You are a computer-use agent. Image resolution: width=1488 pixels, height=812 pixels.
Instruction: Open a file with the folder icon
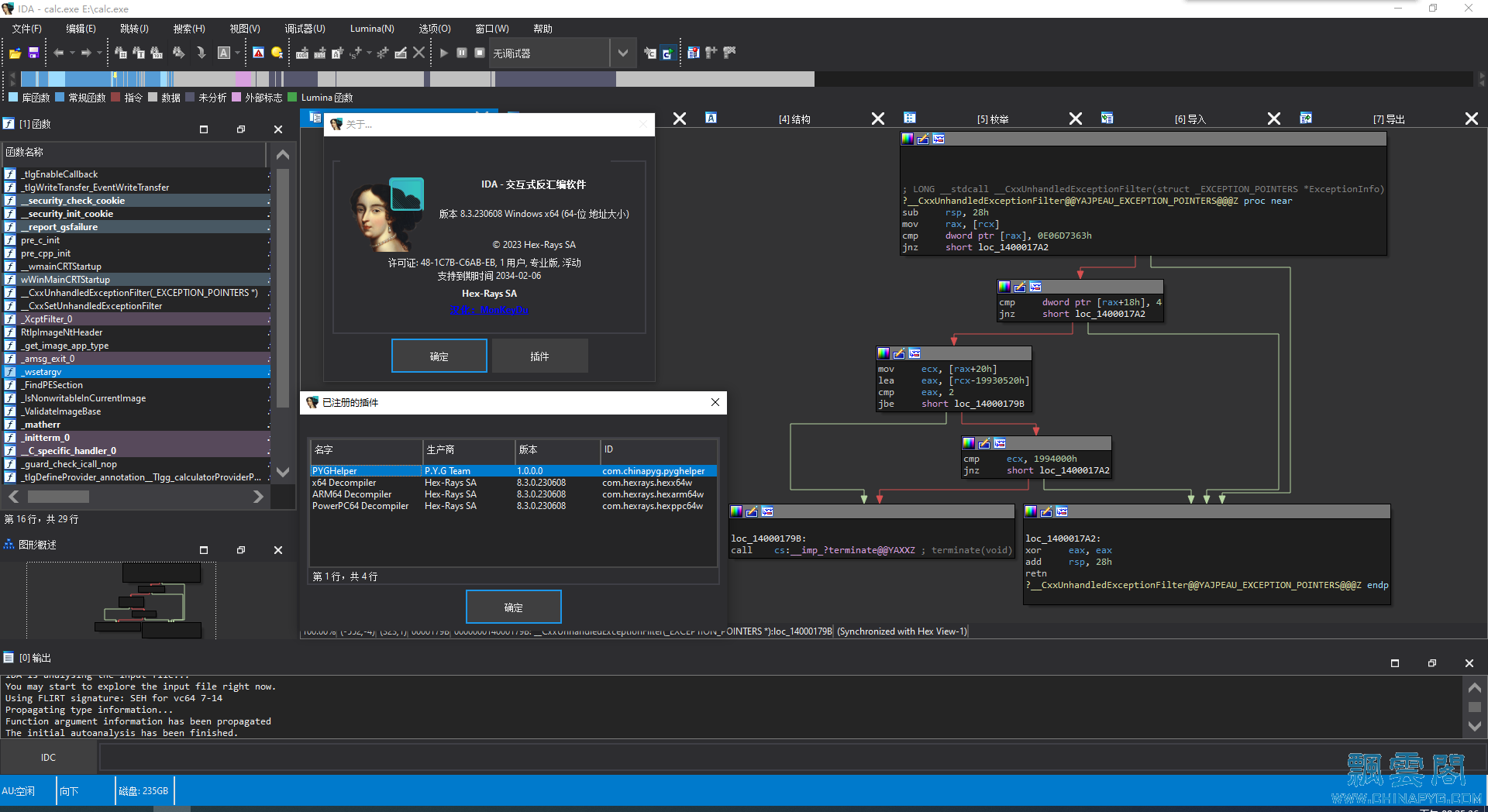(15, 53)
